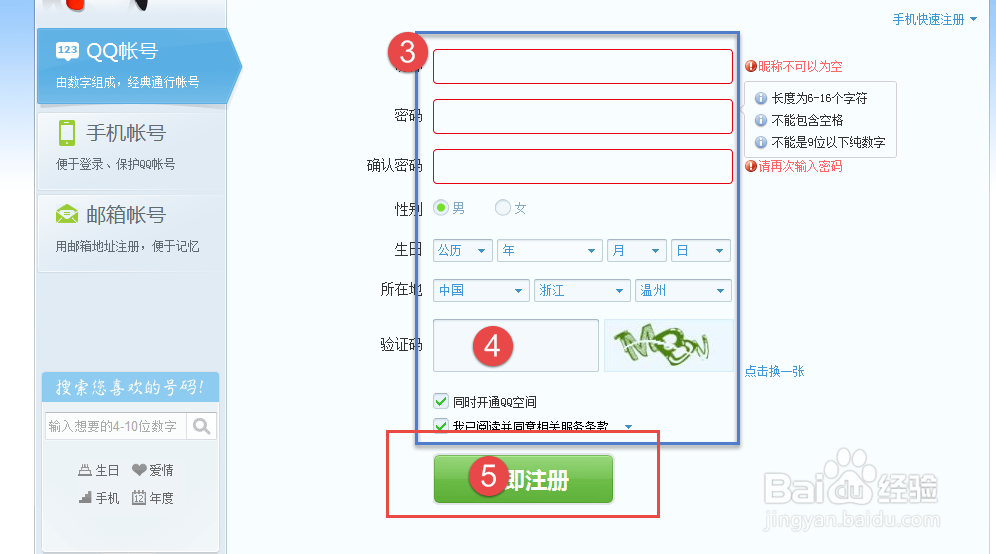Click the captcha verification image
Viewport: 996px width, 554px height.
(668, 345)
